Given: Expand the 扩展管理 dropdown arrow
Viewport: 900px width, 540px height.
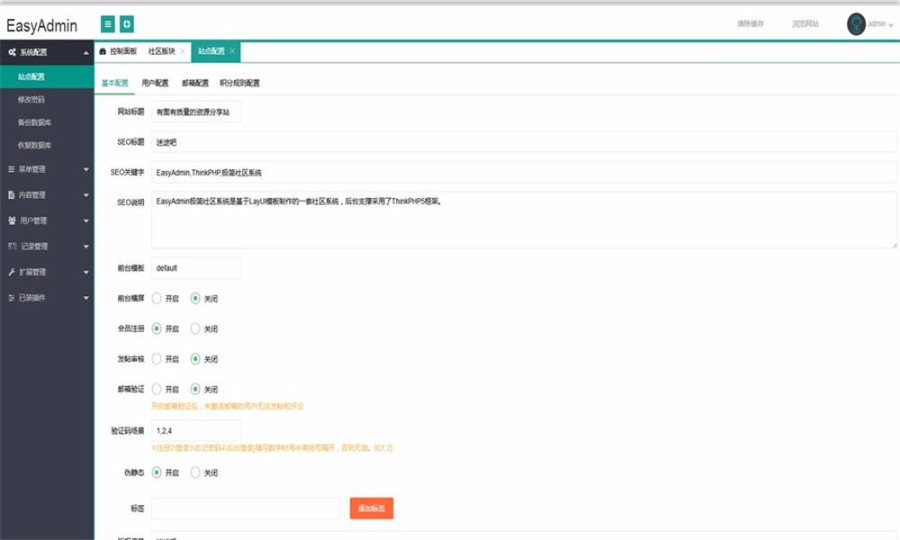Looking at the screenshot, I should 86,273.
